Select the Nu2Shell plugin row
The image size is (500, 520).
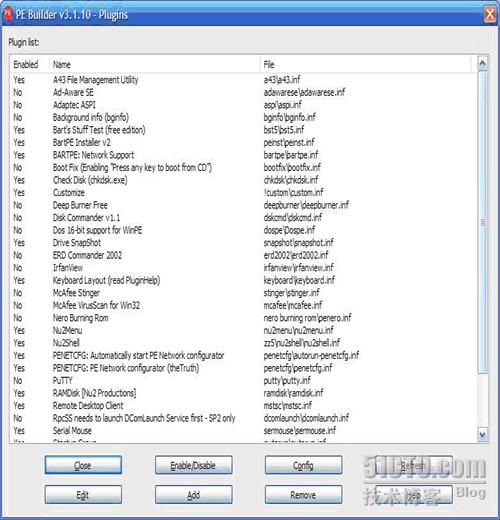(x=243, y=343)
